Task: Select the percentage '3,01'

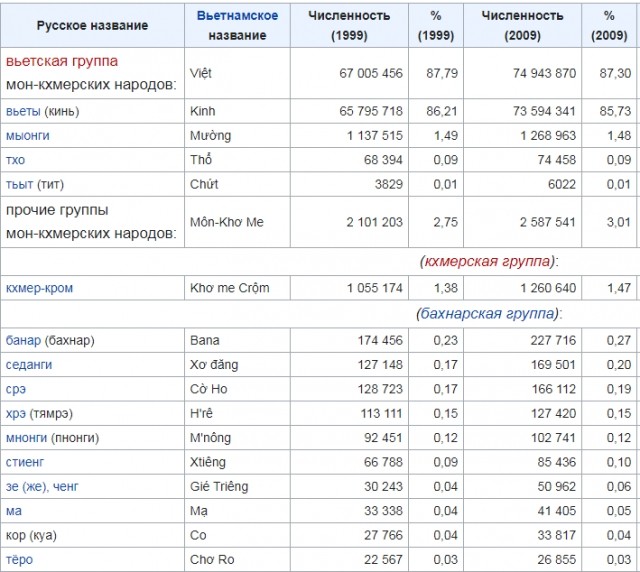Action: pyautogui.click(x=618, y=222)
